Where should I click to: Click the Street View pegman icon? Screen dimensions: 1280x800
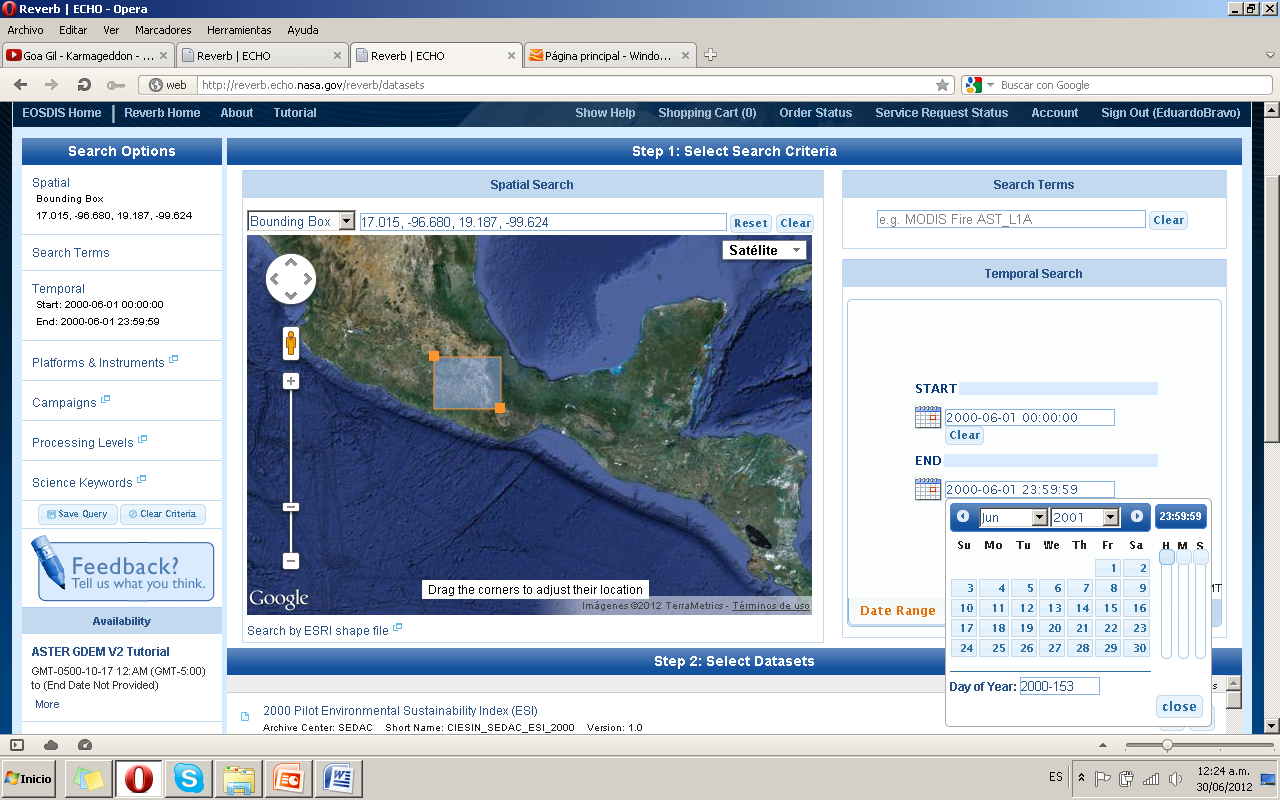[x=291, y=343]
